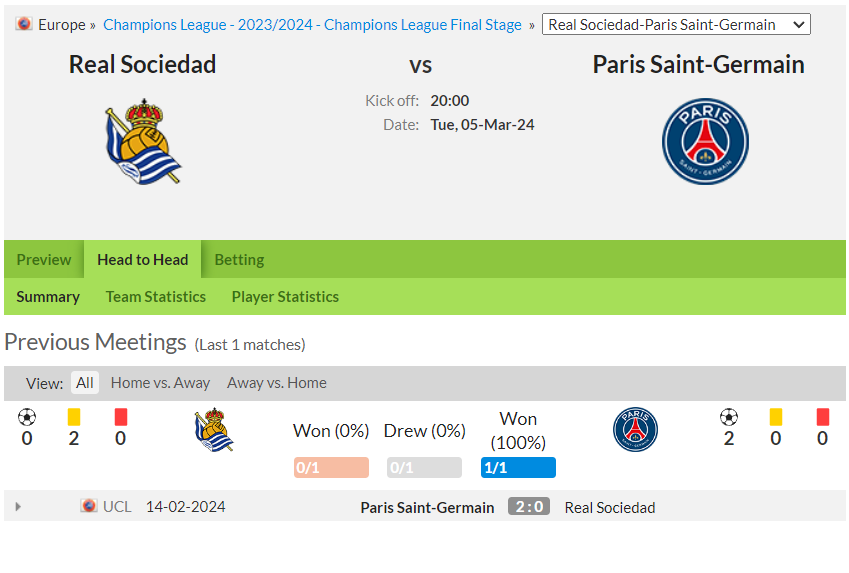Expand the 14-02-2024 match row arrow
849x573 pixels.
click(x=18, y=506)
